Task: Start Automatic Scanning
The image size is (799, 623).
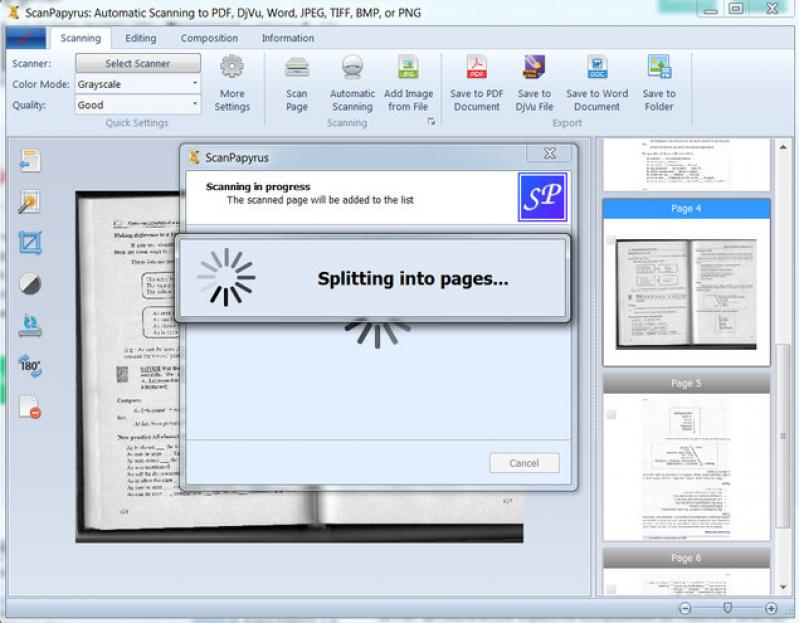Action: click(352, 67)
